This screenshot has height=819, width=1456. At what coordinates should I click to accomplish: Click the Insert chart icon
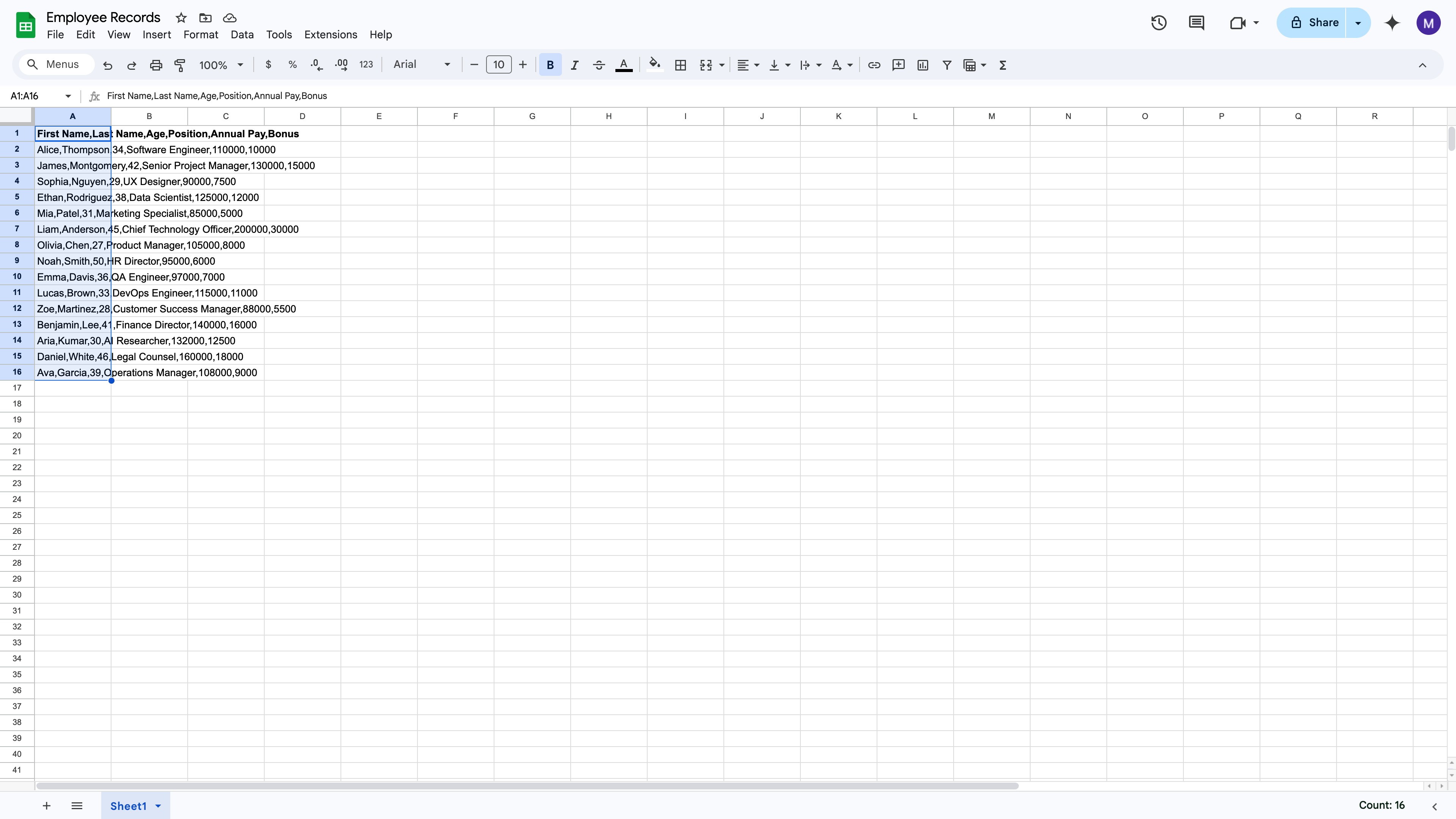tap(923, 65)
